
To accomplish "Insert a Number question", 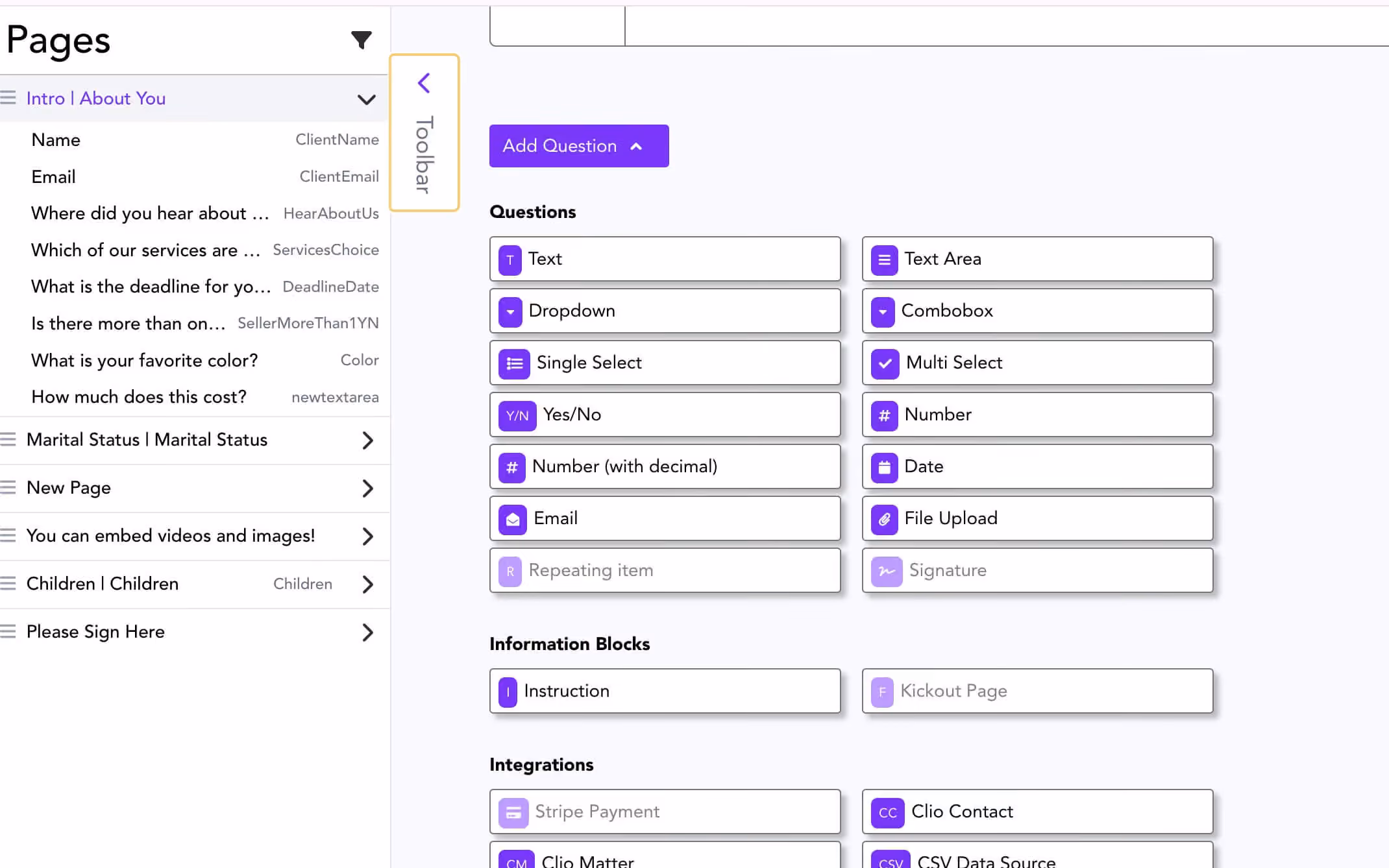I will point(1037,415).
